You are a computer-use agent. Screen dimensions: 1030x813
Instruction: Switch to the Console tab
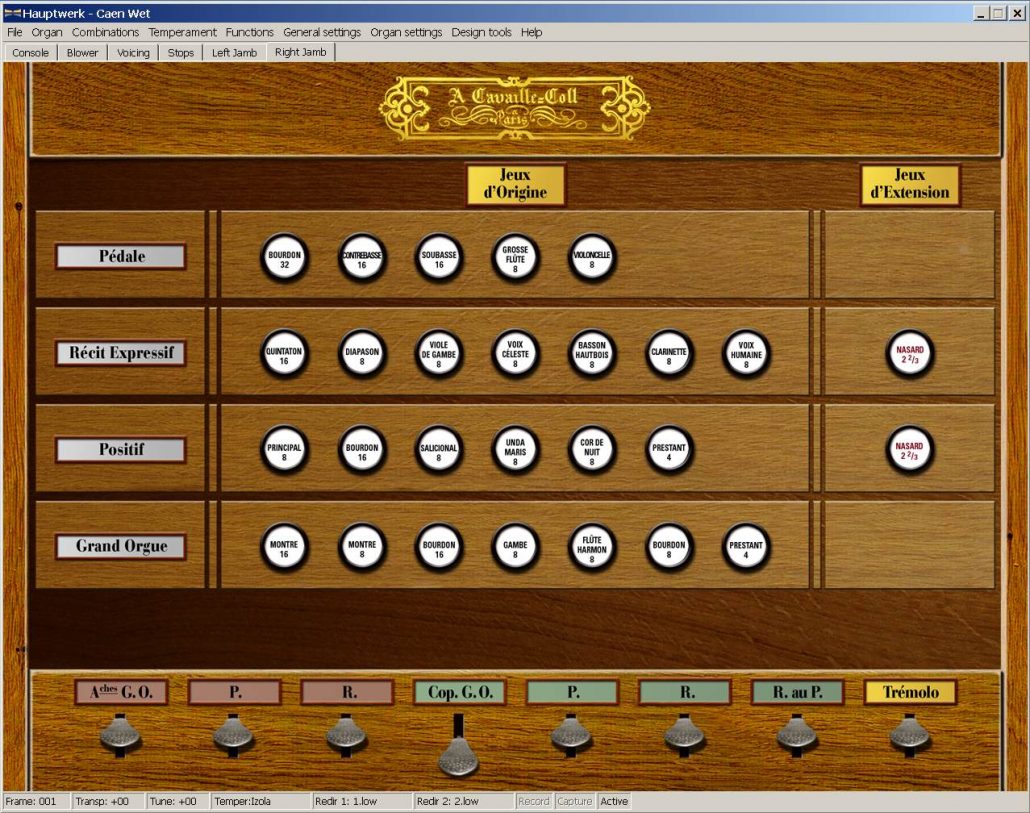point(30,53)
